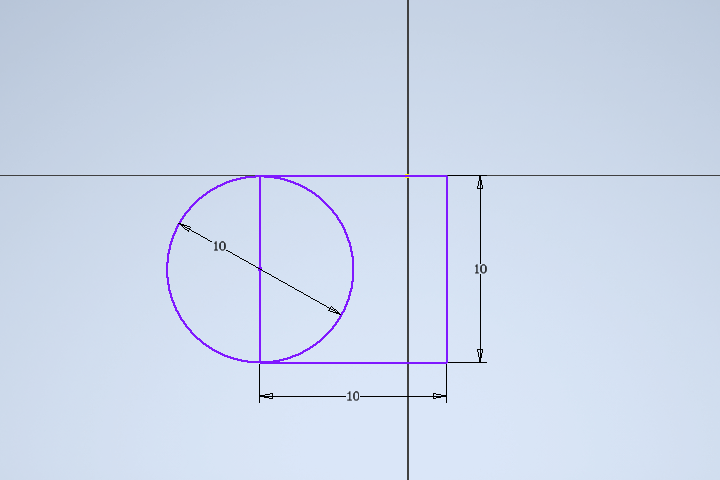Click the rectangle's top-right corner point

(x=447, y=176)
